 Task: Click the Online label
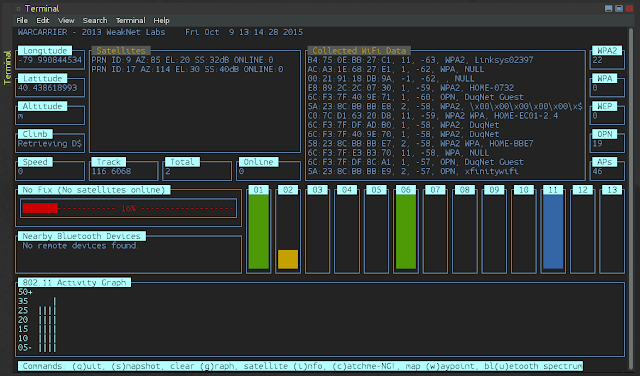pyautogui.click(x=258, y=162)
